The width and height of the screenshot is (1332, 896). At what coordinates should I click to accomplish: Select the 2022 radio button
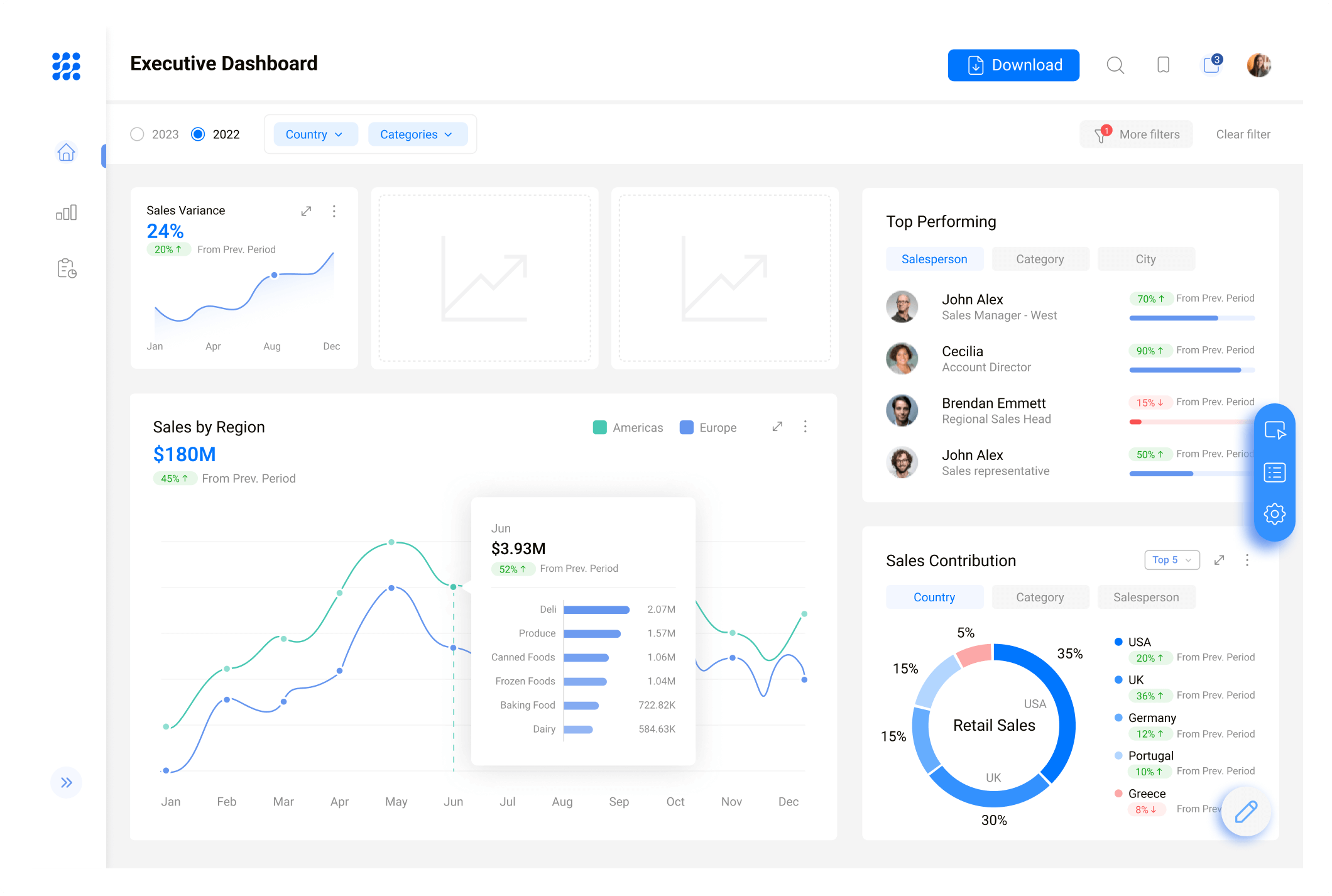[198, 134]
